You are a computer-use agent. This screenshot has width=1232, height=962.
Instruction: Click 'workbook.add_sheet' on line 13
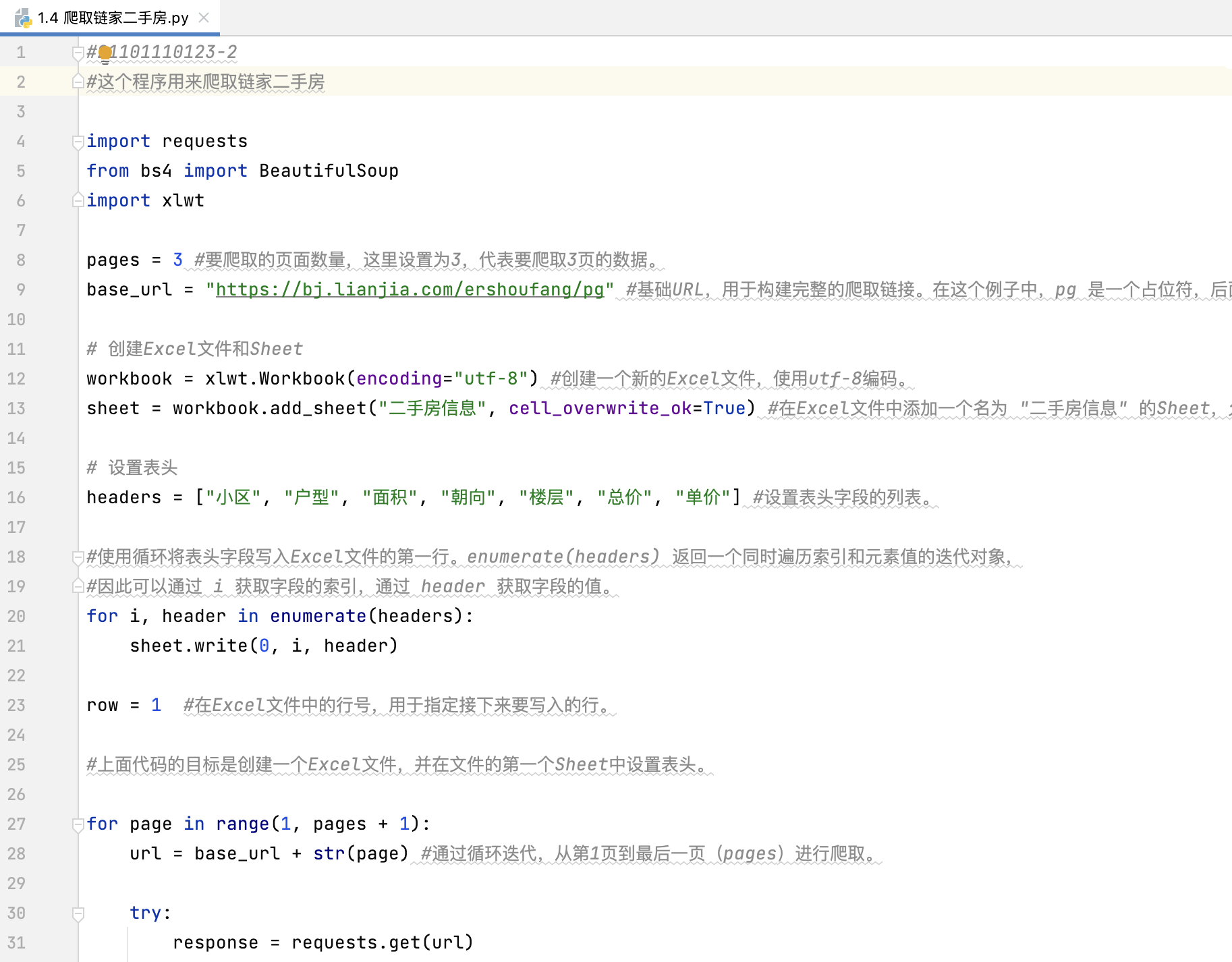click(270, 408)
